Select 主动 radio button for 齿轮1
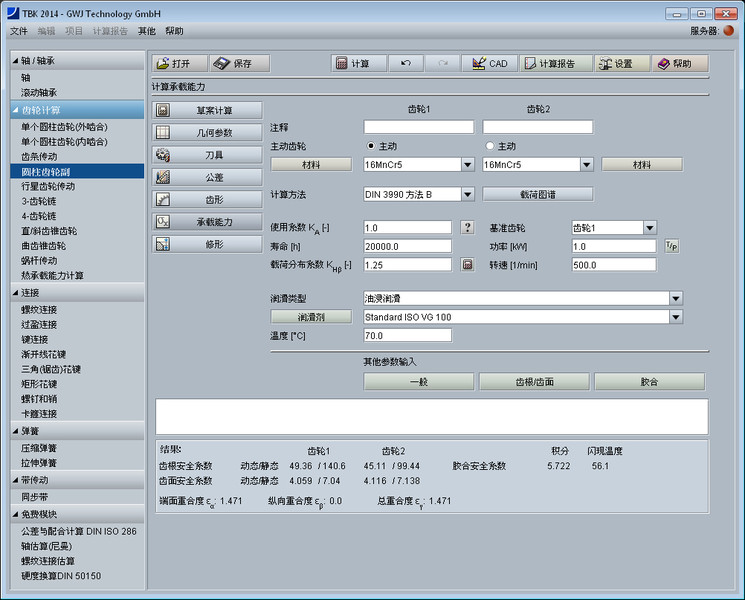 pyautogui.click(x=372, y=146)
